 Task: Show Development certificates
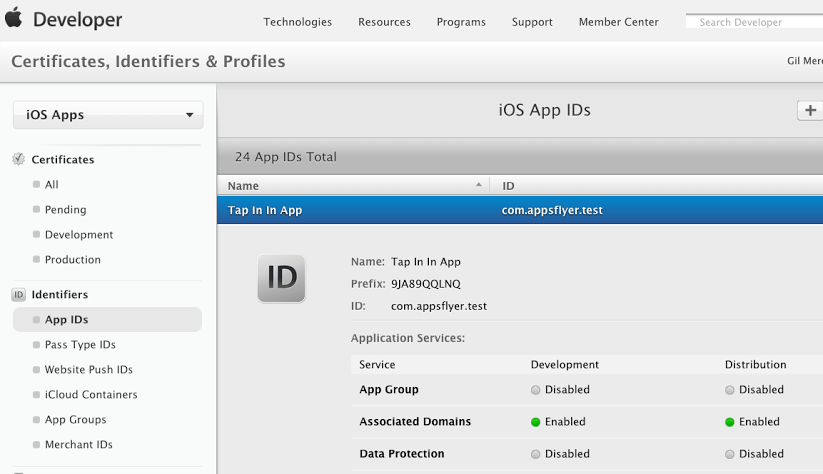pos(79,235)
